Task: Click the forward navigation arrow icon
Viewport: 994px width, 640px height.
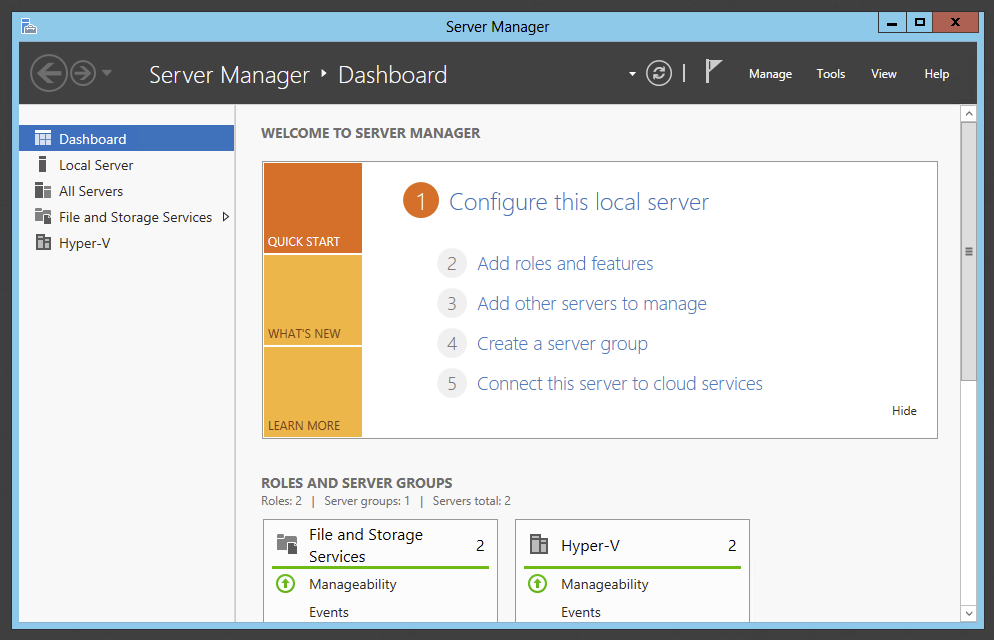Action: tap(83, 73)
